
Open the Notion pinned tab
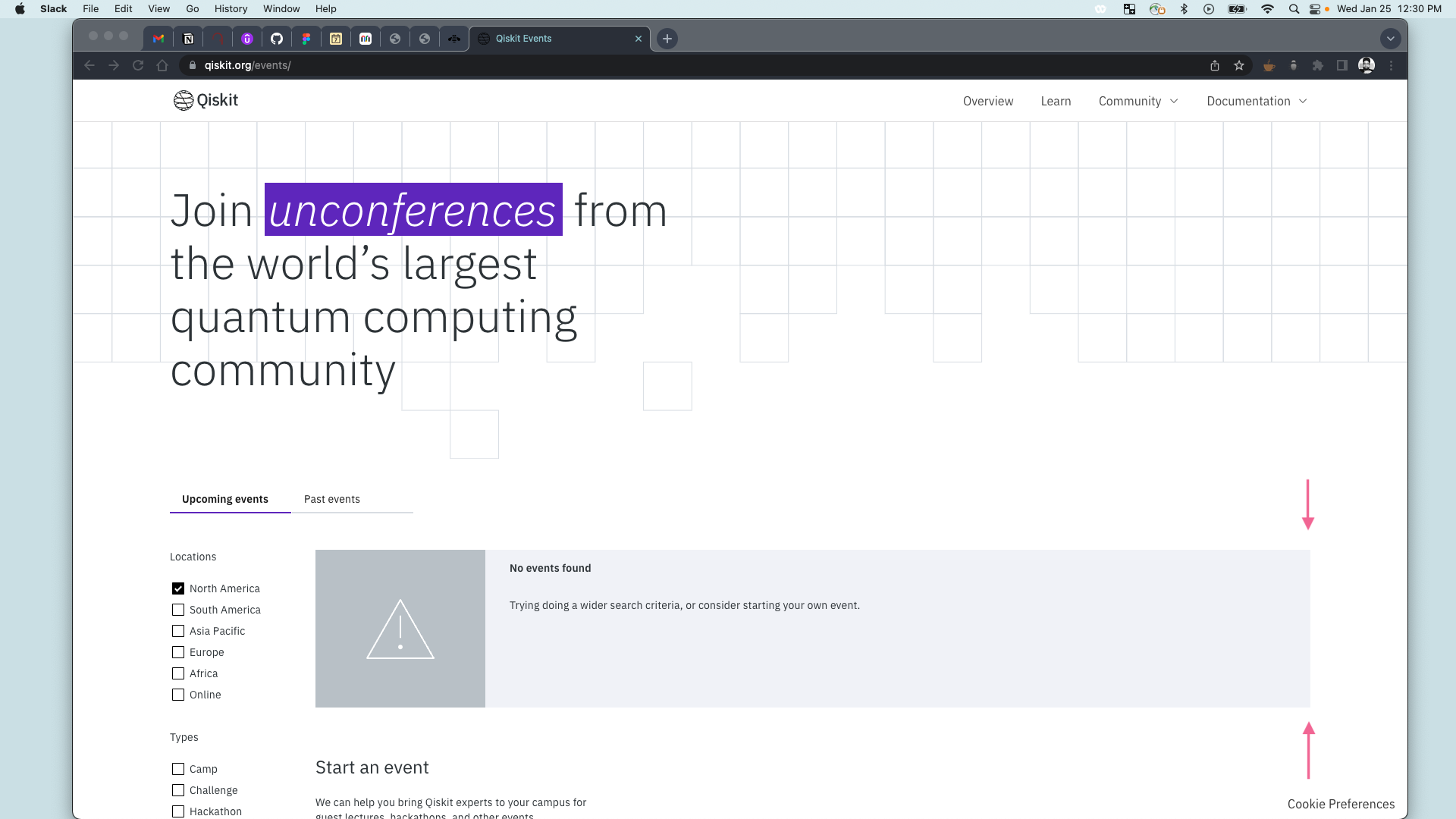(x=188, y=39)
